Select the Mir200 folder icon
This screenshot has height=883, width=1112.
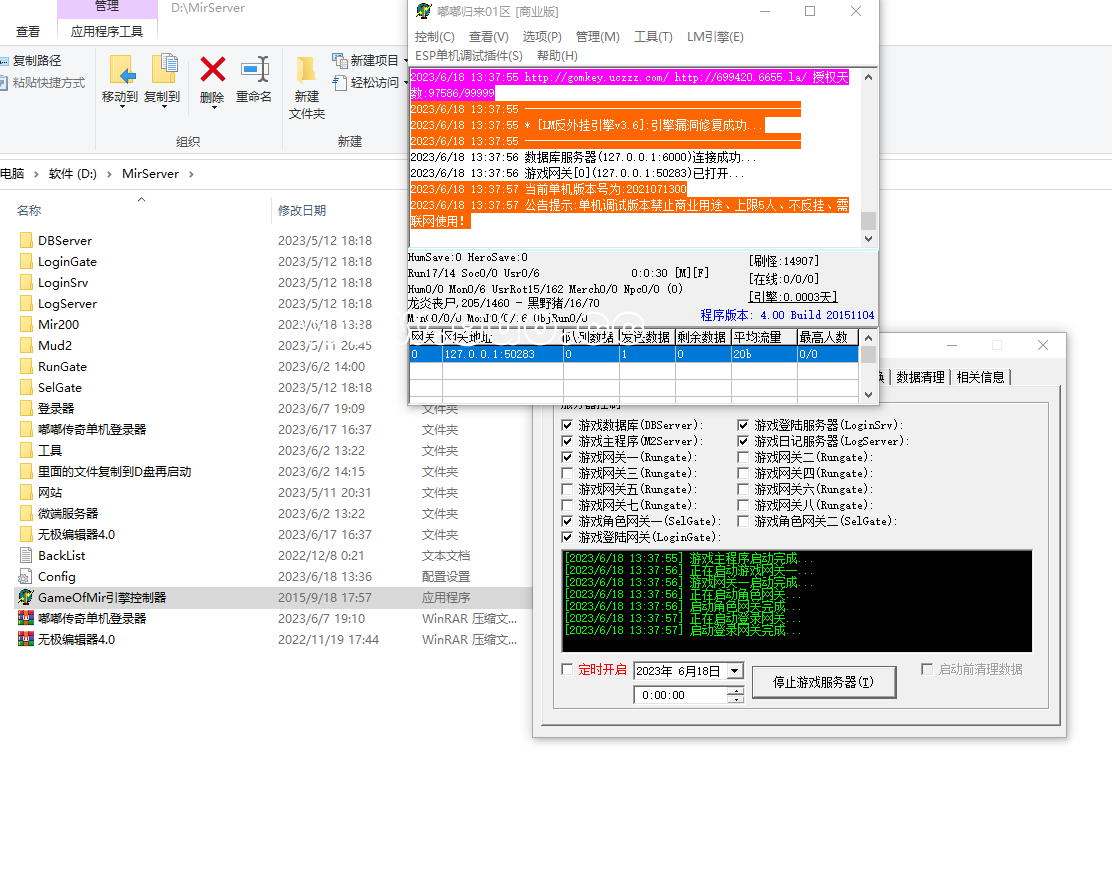point(26,324)
